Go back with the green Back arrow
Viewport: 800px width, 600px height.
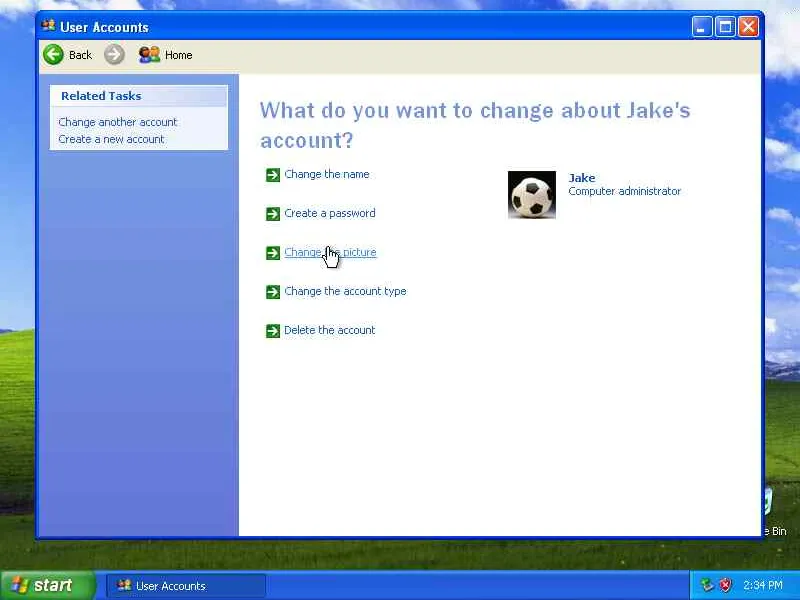point(53,55)
